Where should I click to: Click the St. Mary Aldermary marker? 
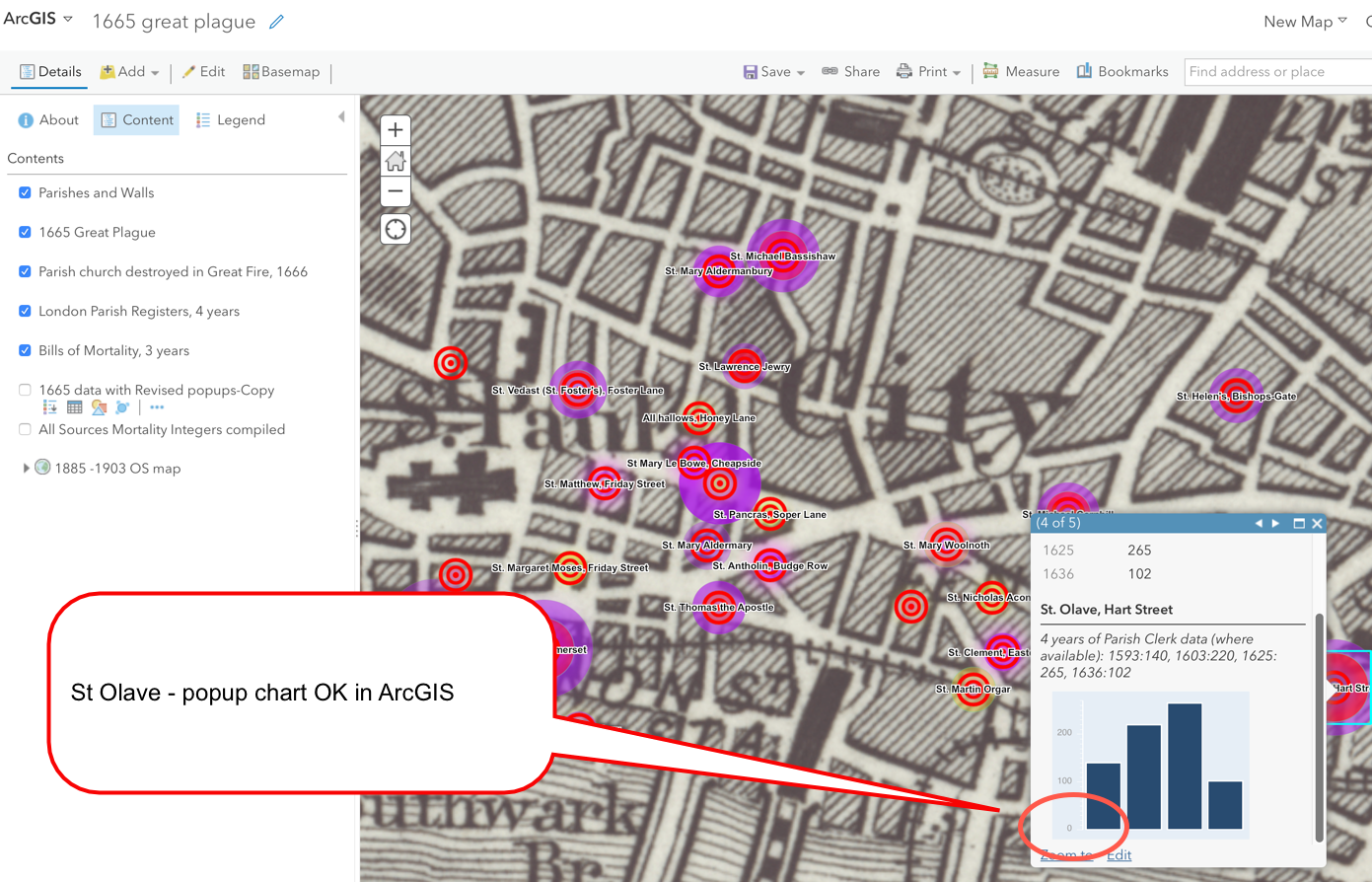(706, 546)
